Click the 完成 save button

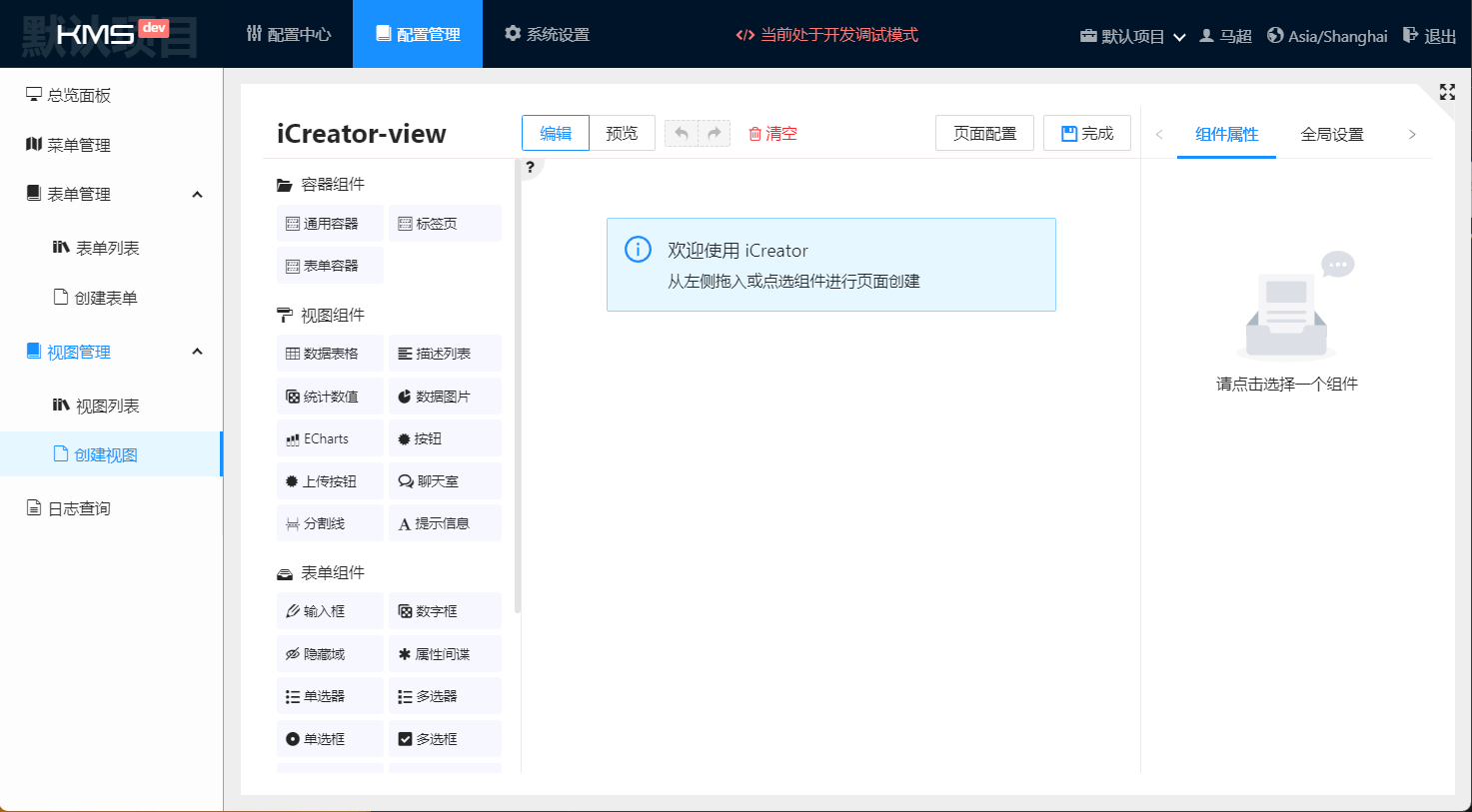1086,133
